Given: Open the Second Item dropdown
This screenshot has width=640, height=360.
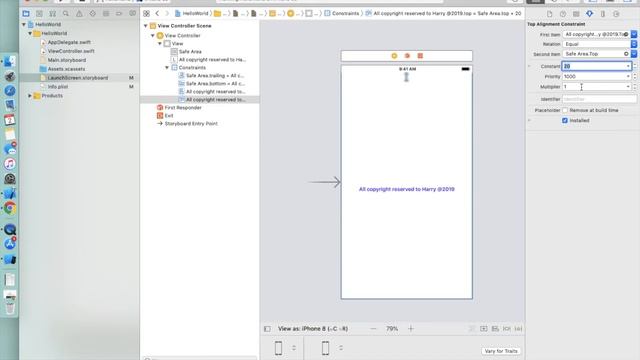Looking at the screenshot, I should (634, 53).
